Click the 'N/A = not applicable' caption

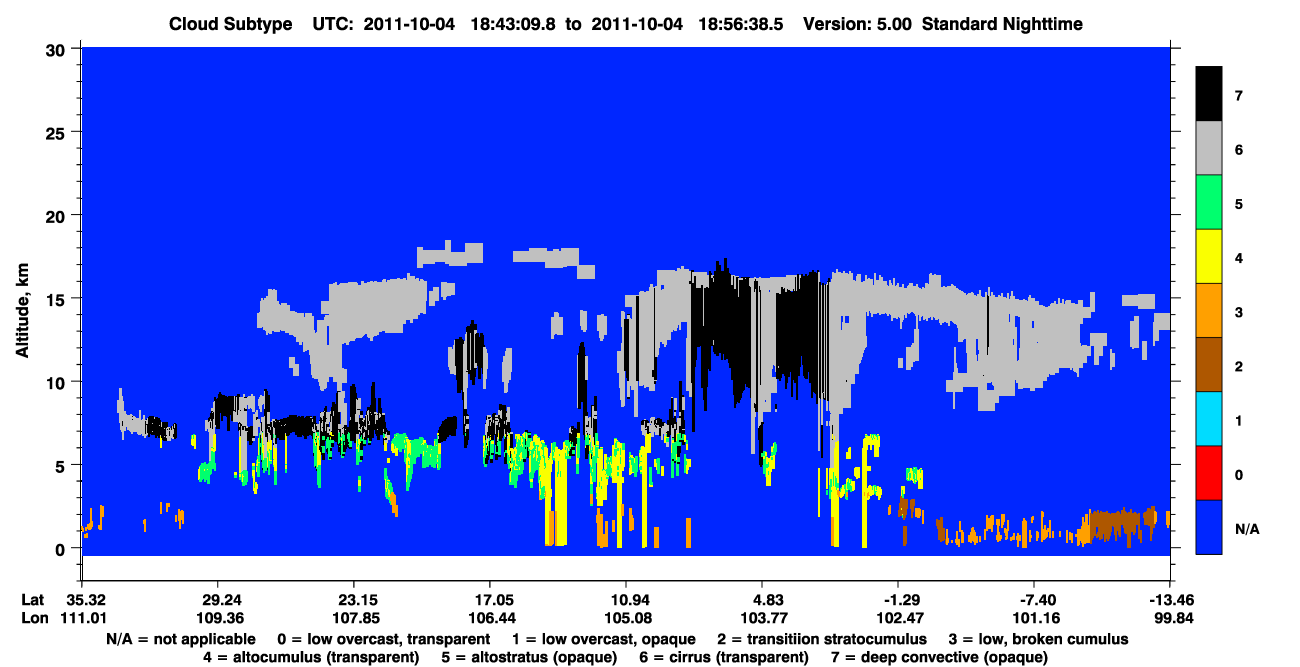pos(179,639)
